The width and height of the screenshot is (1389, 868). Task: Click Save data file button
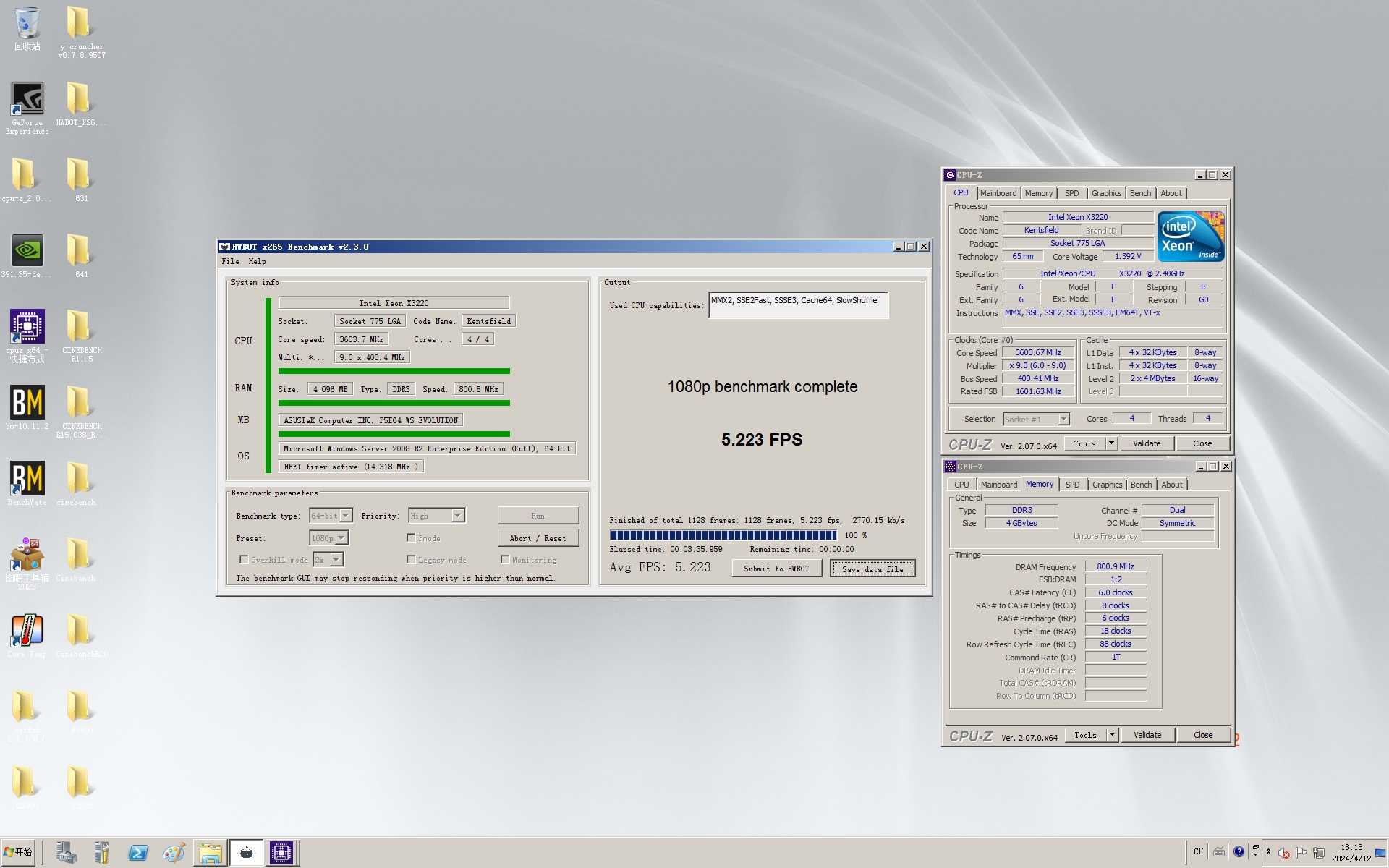point(872,569)
